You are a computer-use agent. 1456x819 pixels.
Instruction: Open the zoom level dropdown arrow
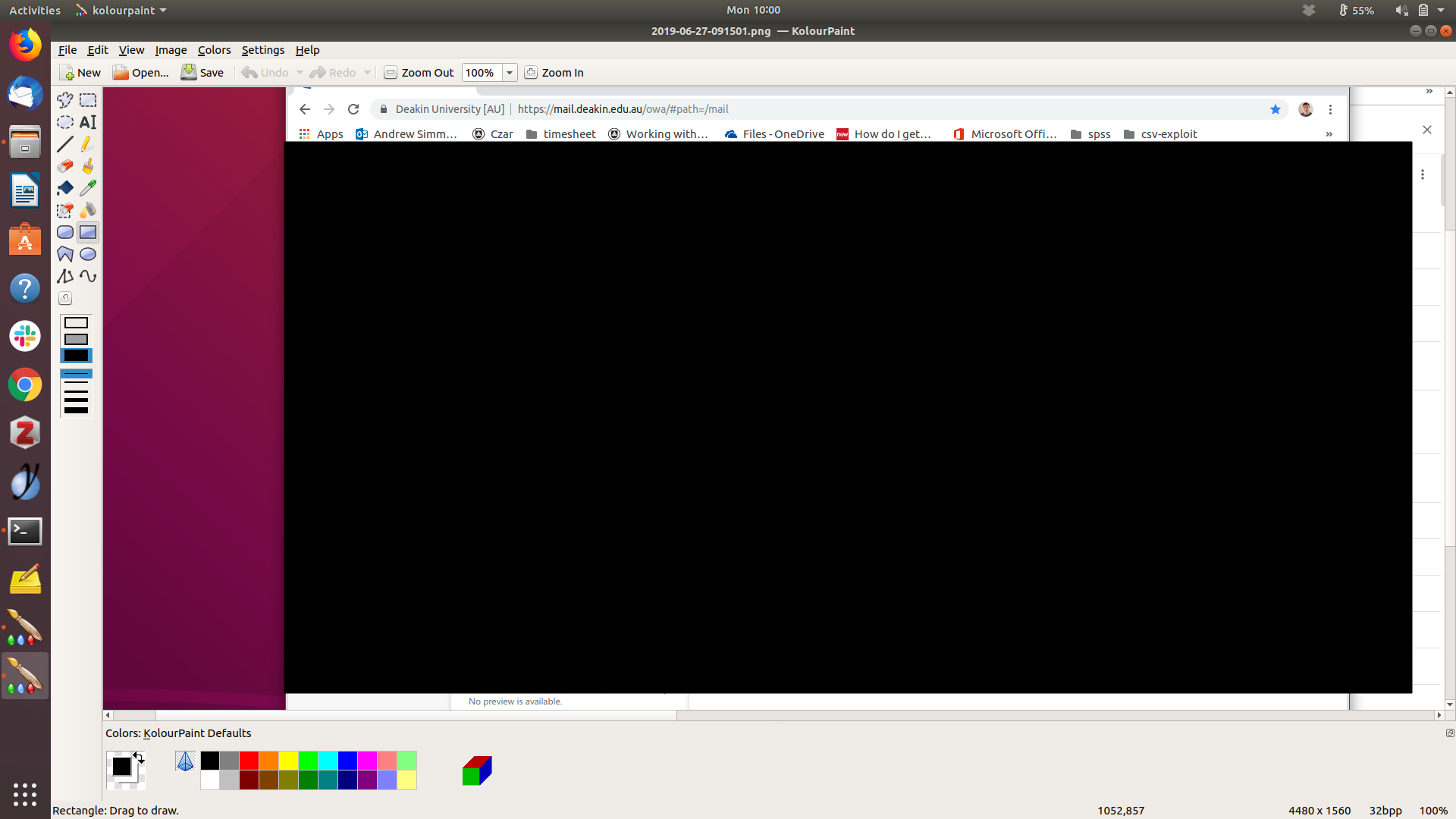[x=510, y=73]
